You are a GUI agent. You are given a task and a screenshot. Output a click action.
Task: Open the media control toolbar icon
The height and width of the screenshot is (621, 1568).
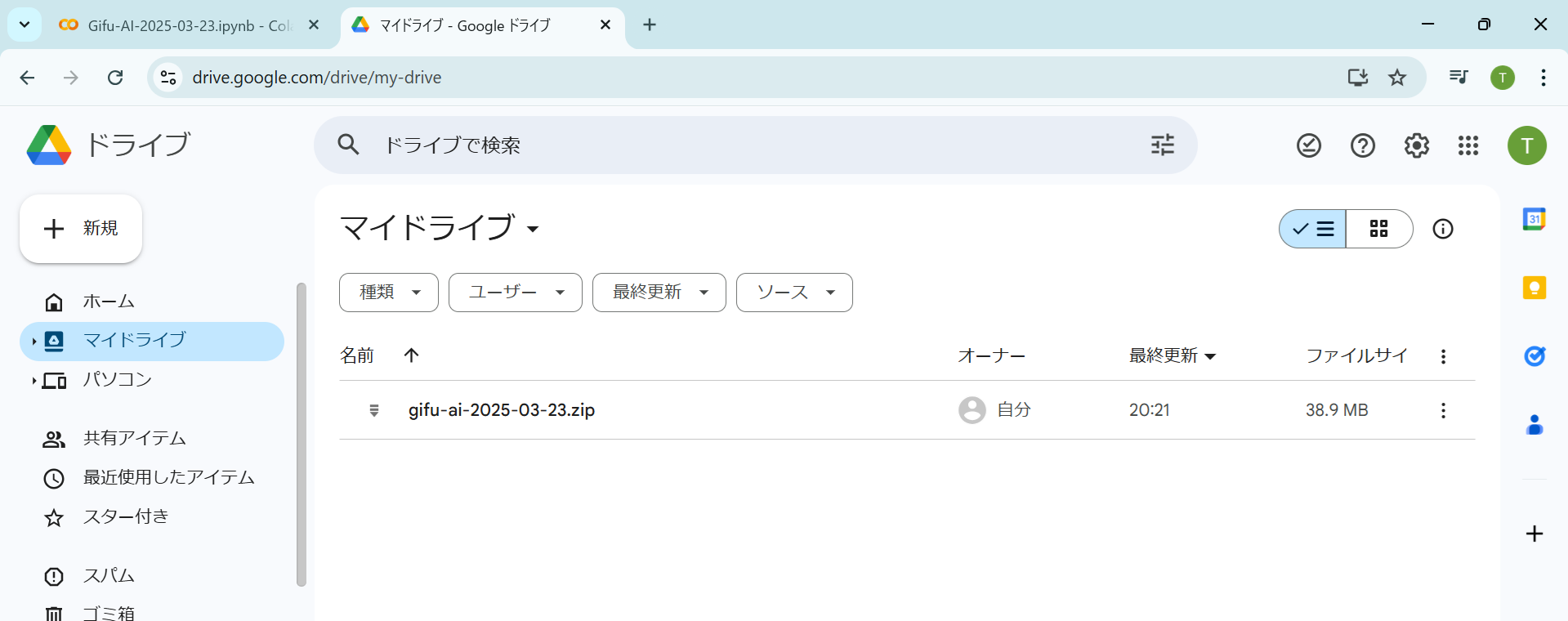[1459, 78]
